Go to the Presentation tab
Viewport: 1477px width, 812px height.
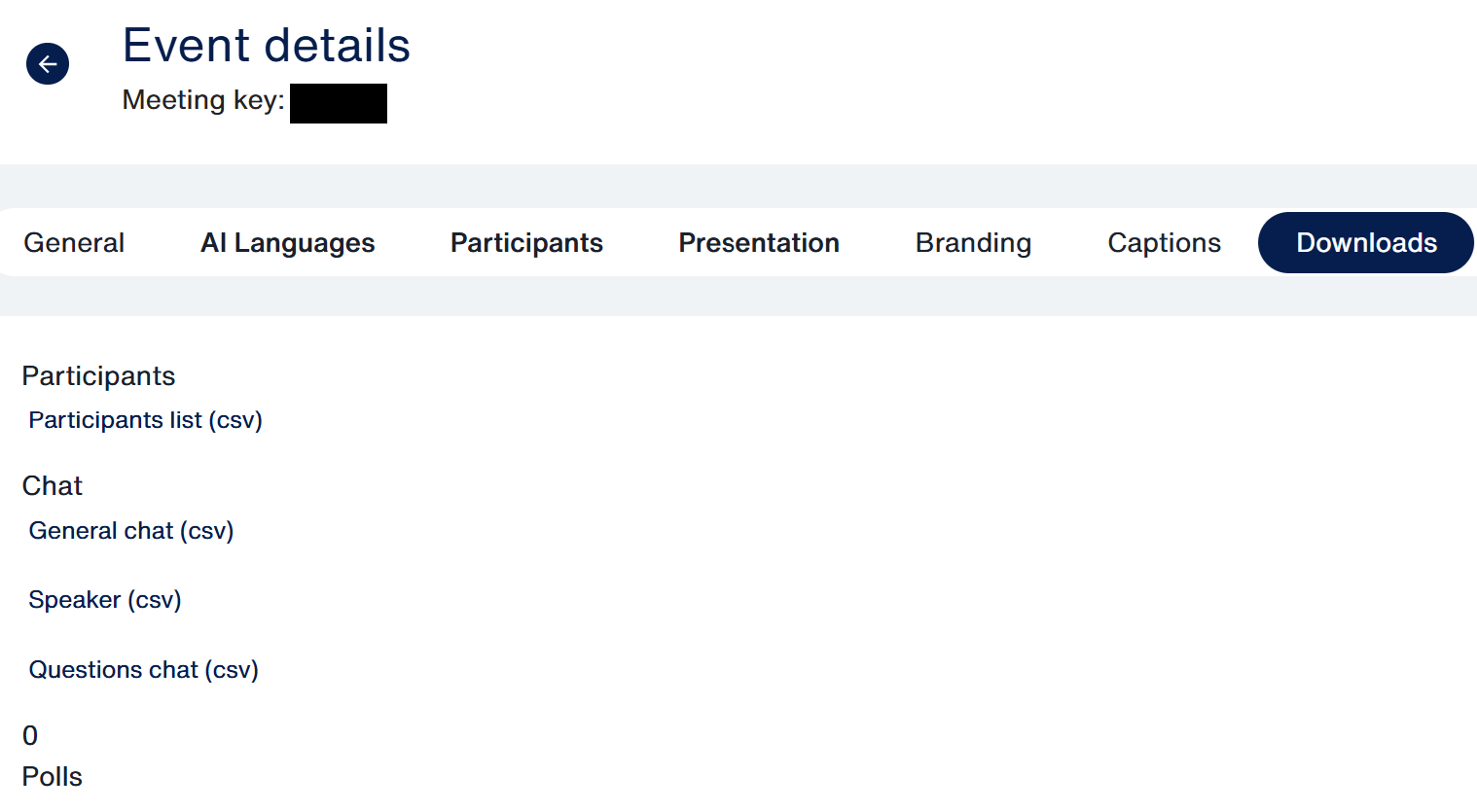coord(759,243)
